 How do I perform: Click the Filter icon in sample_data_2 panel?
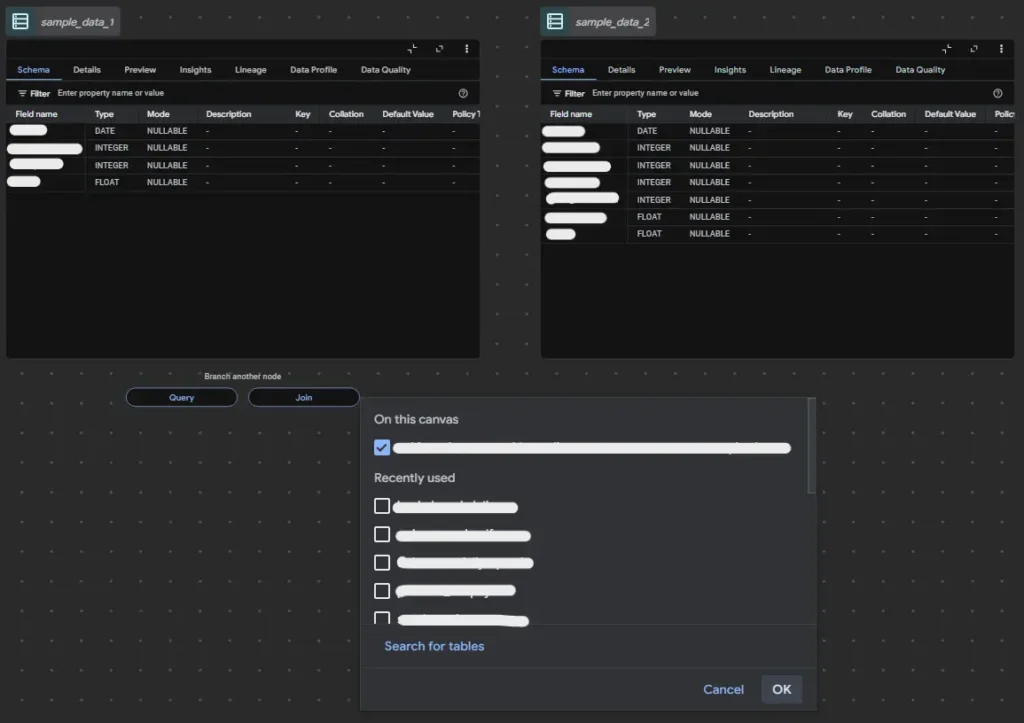pyautogui.click(x=557, y=93)
